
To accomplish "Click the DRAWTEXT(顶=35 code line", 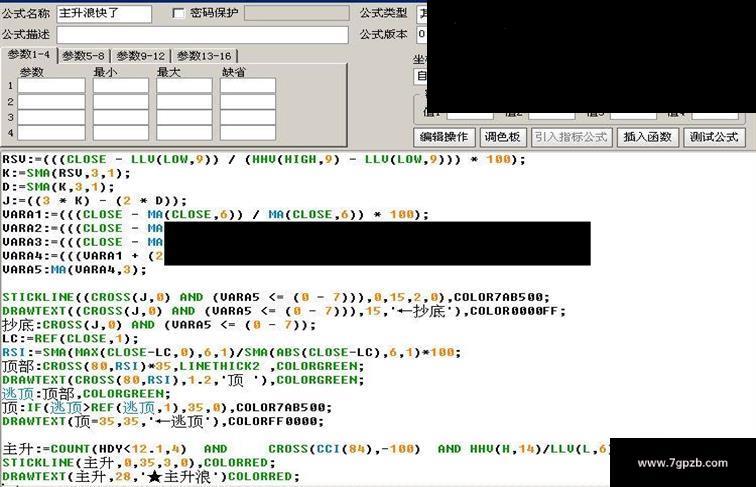I will (x=163, y=421).
